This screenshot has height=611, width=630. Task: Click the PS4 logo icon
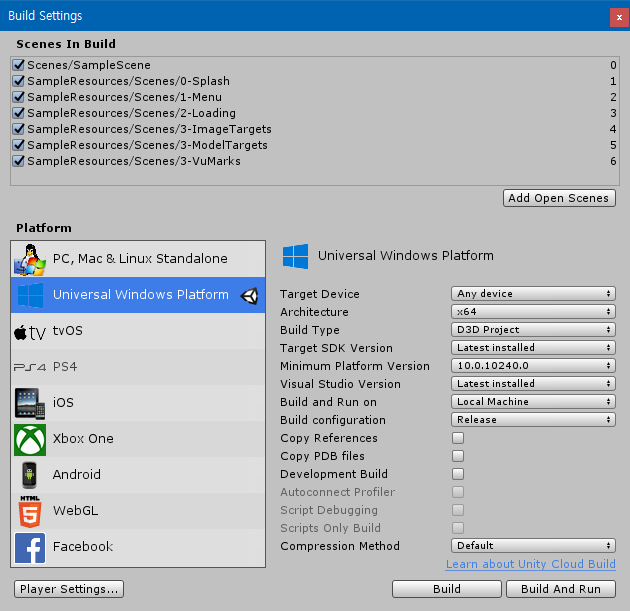tap(30, 367)
